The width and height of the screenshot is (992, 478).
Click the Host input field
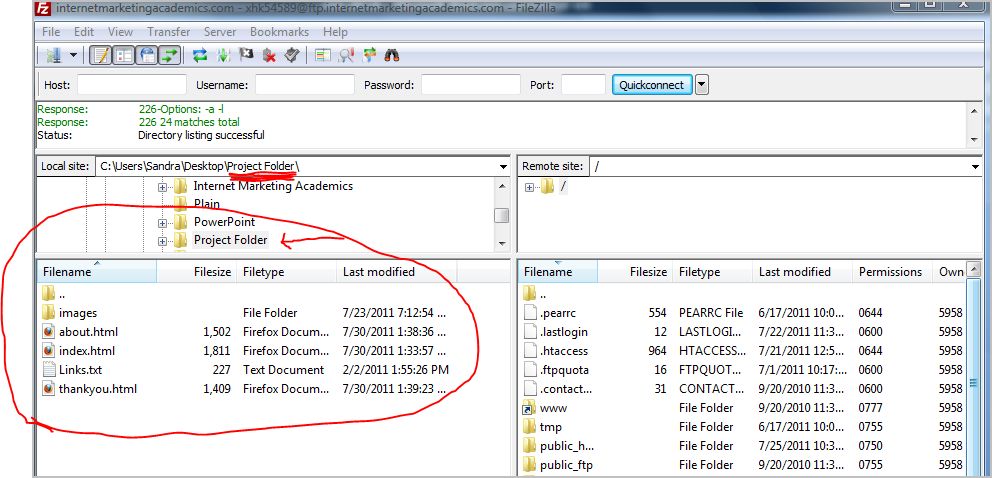(x=131, y=85)
